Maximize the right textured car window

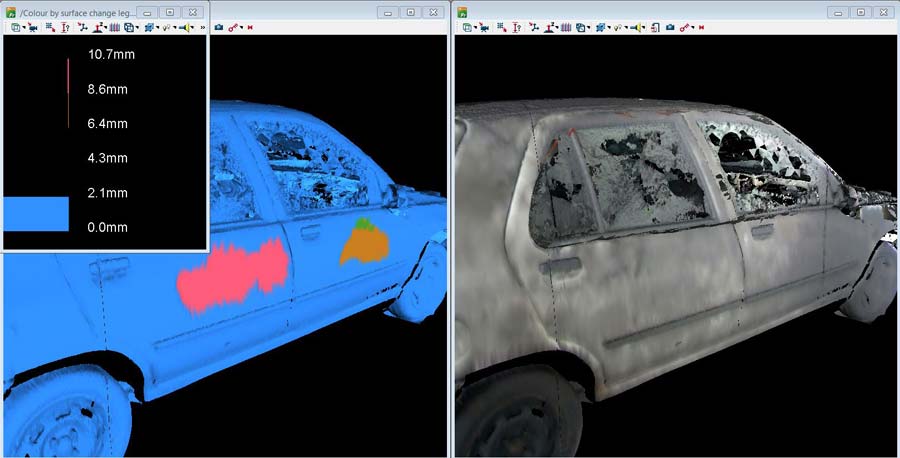point(860,12)
